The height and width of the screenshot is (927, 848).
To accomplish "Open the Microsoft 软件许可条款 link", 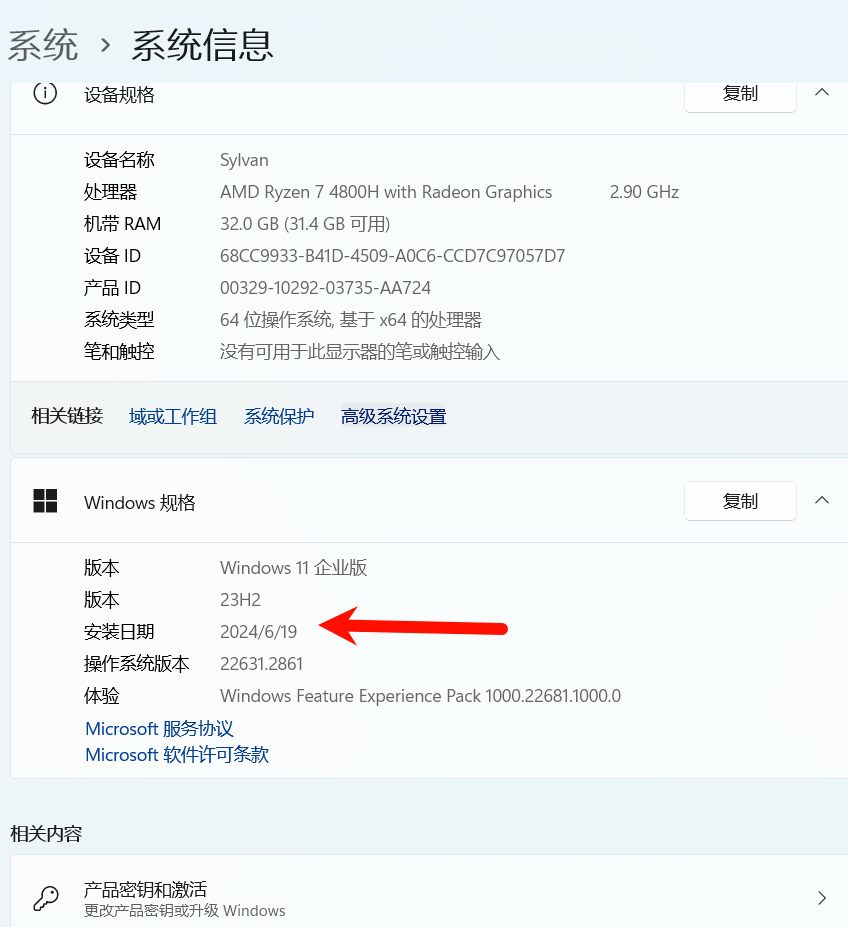I will click(177, 754).
